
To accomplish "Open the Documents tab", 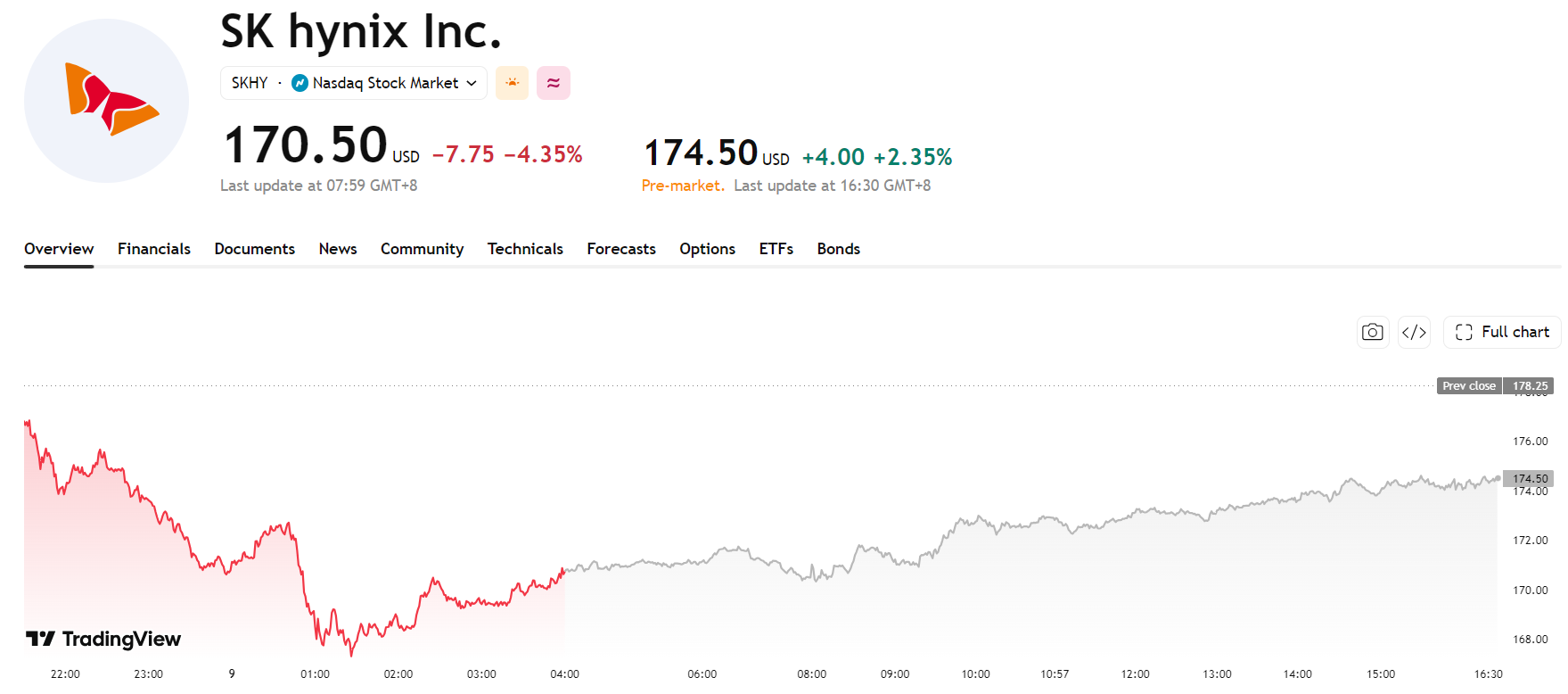I will point(255,249).
